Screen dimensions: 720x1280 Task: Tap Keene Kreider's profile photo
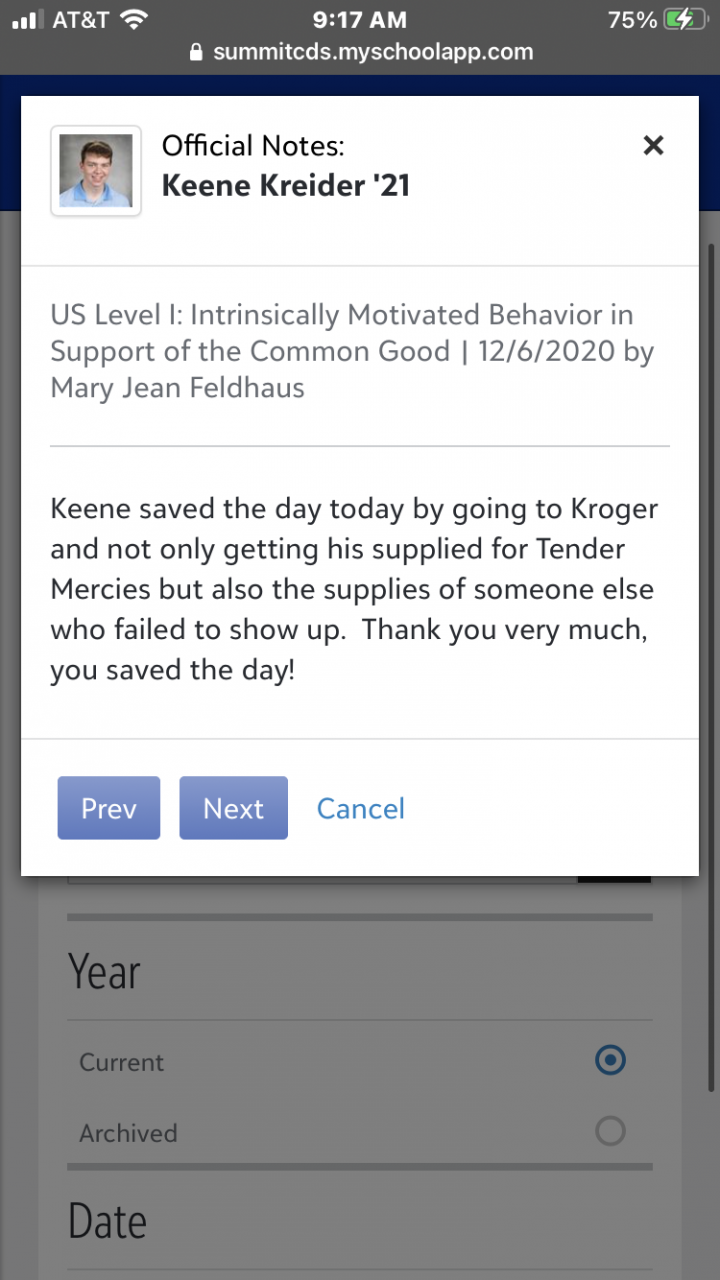point(96,171)
